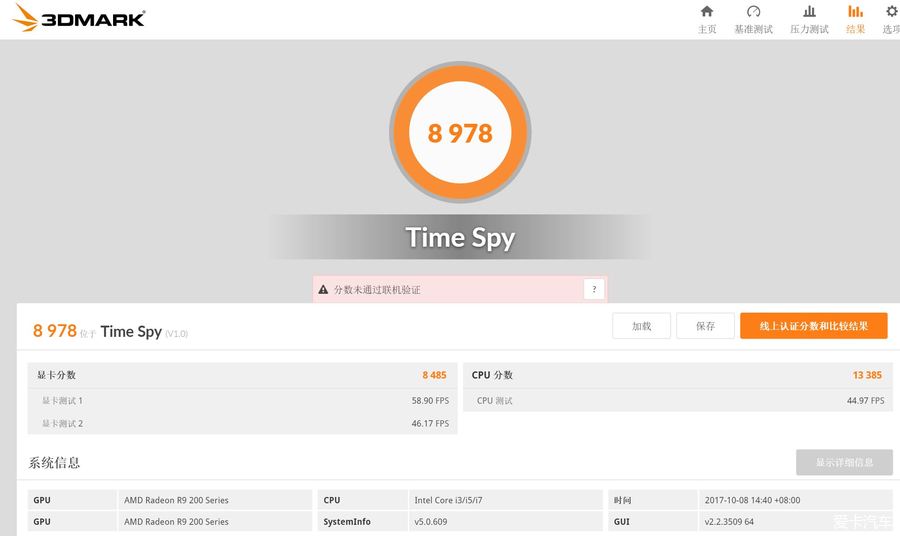Click the question mark help button
The width and height of the screenshot is (900, 536).
[594, 289]
